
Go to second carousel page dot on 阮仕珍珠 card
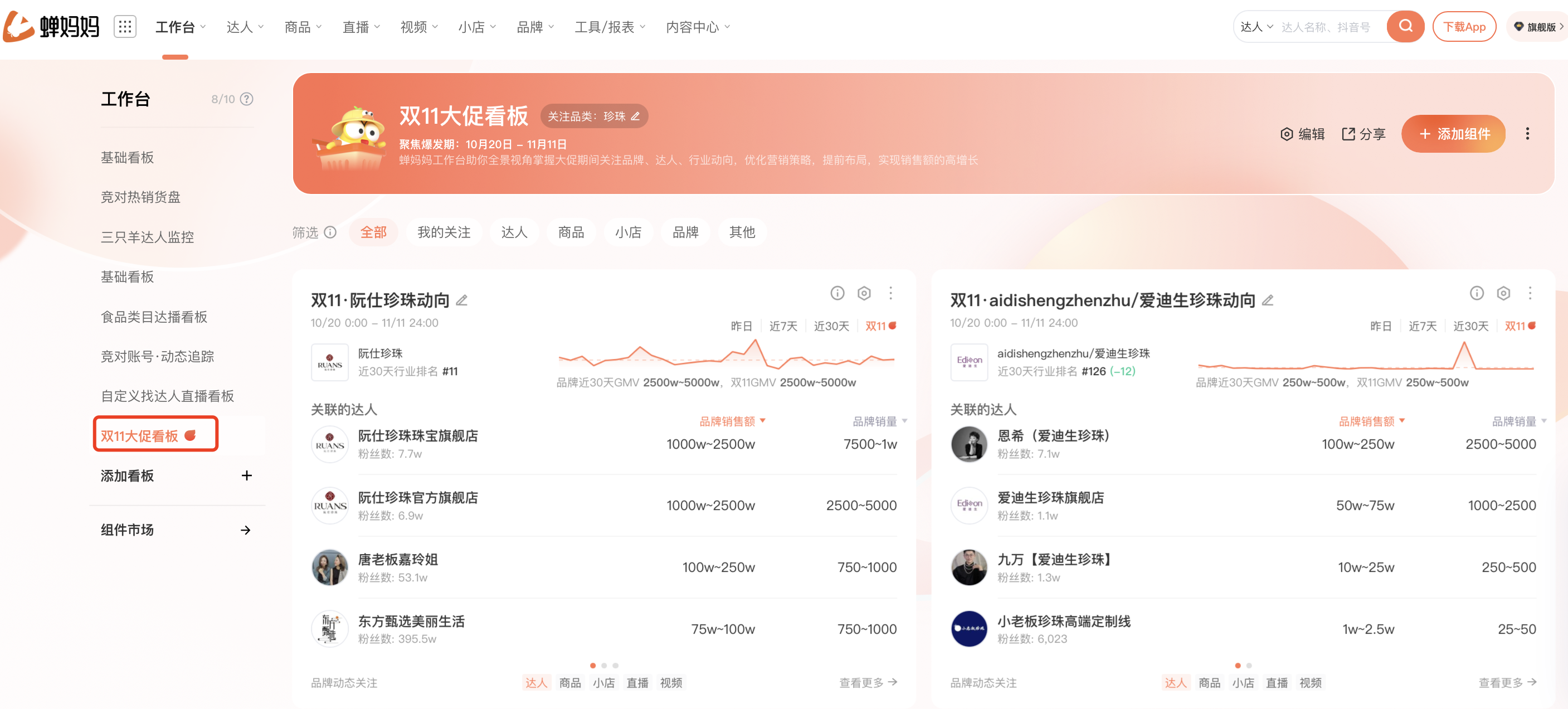tap(604, 666)
